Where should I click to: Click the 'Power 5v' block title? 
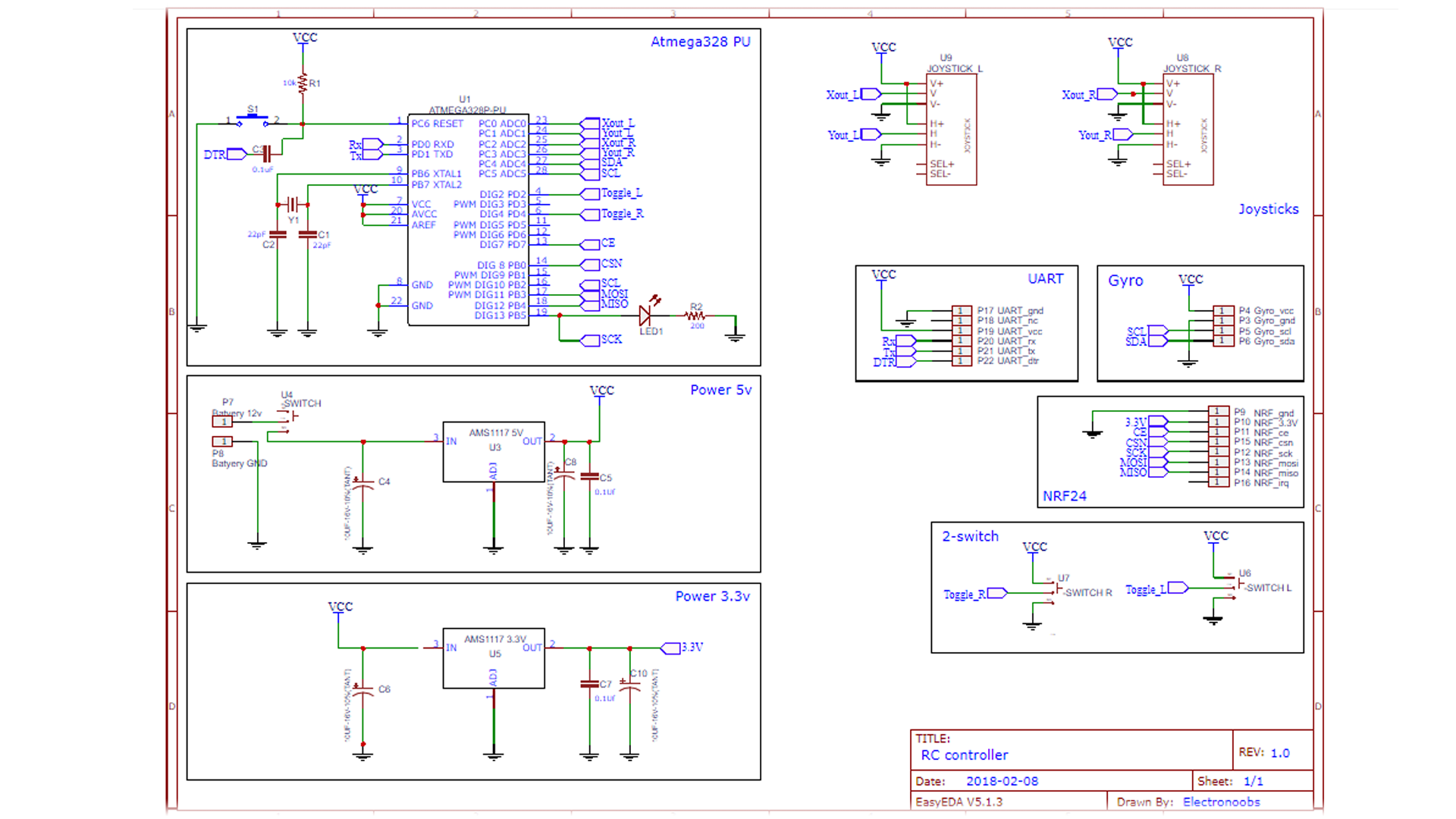tap(720, 390)
